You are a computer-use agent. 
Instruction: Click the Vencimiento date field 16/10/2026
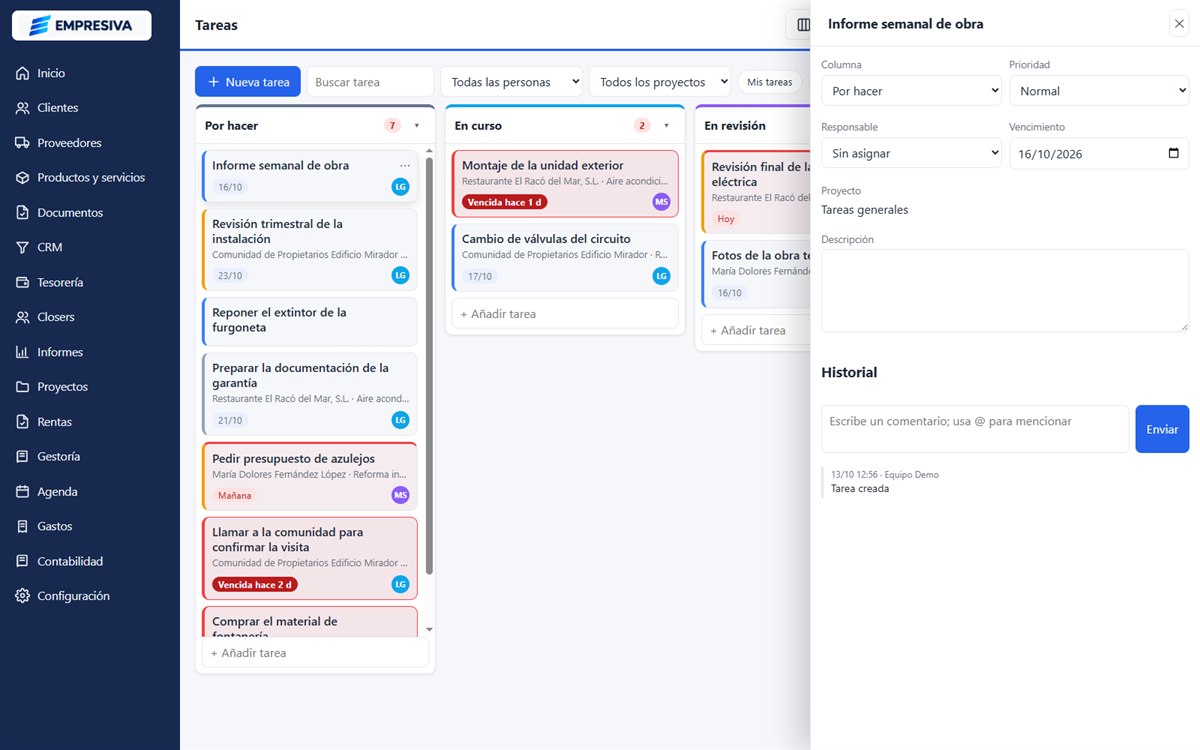click(1099, 154)
